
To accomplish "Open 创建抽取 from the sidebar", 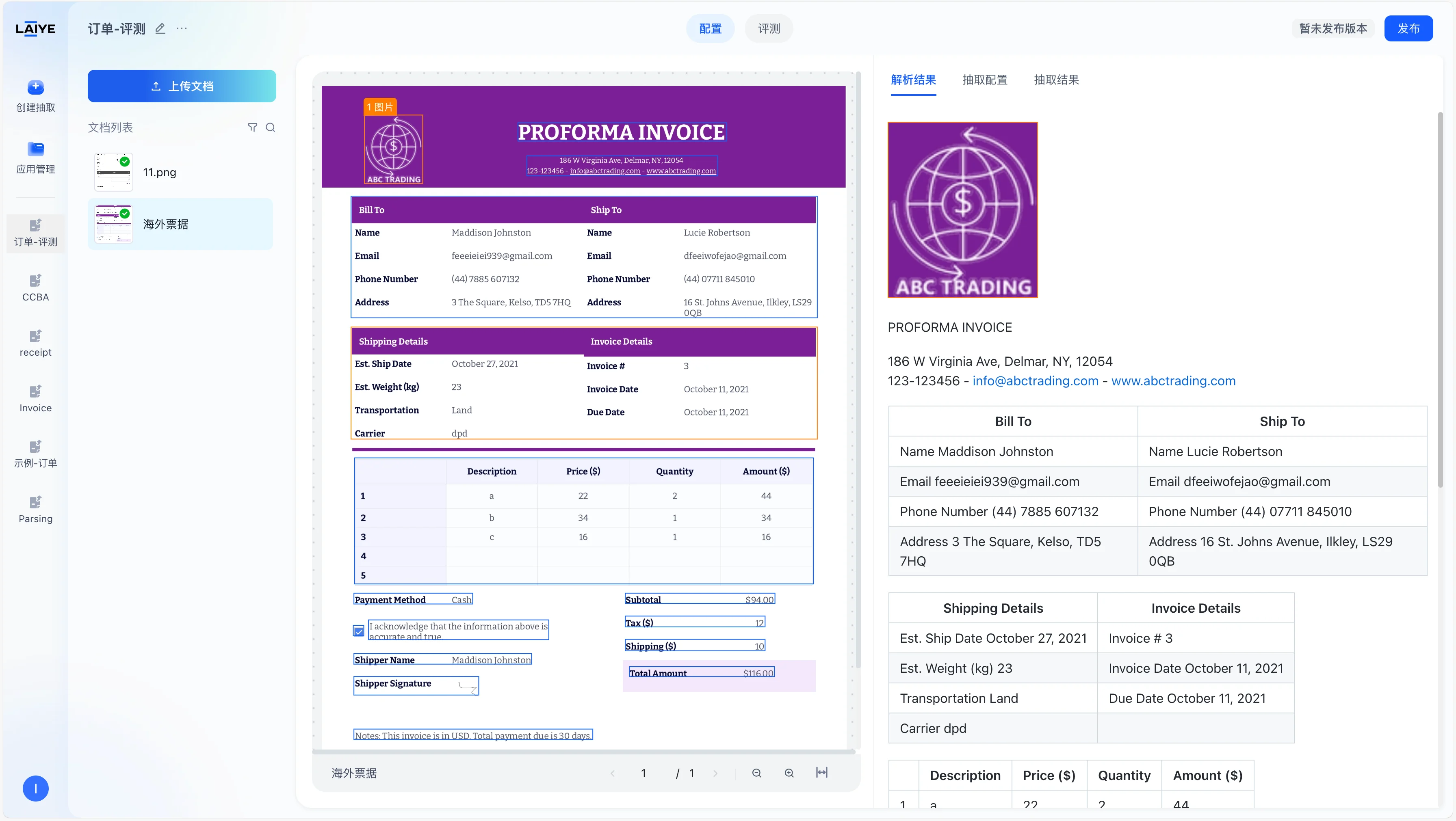I will 36,96.
